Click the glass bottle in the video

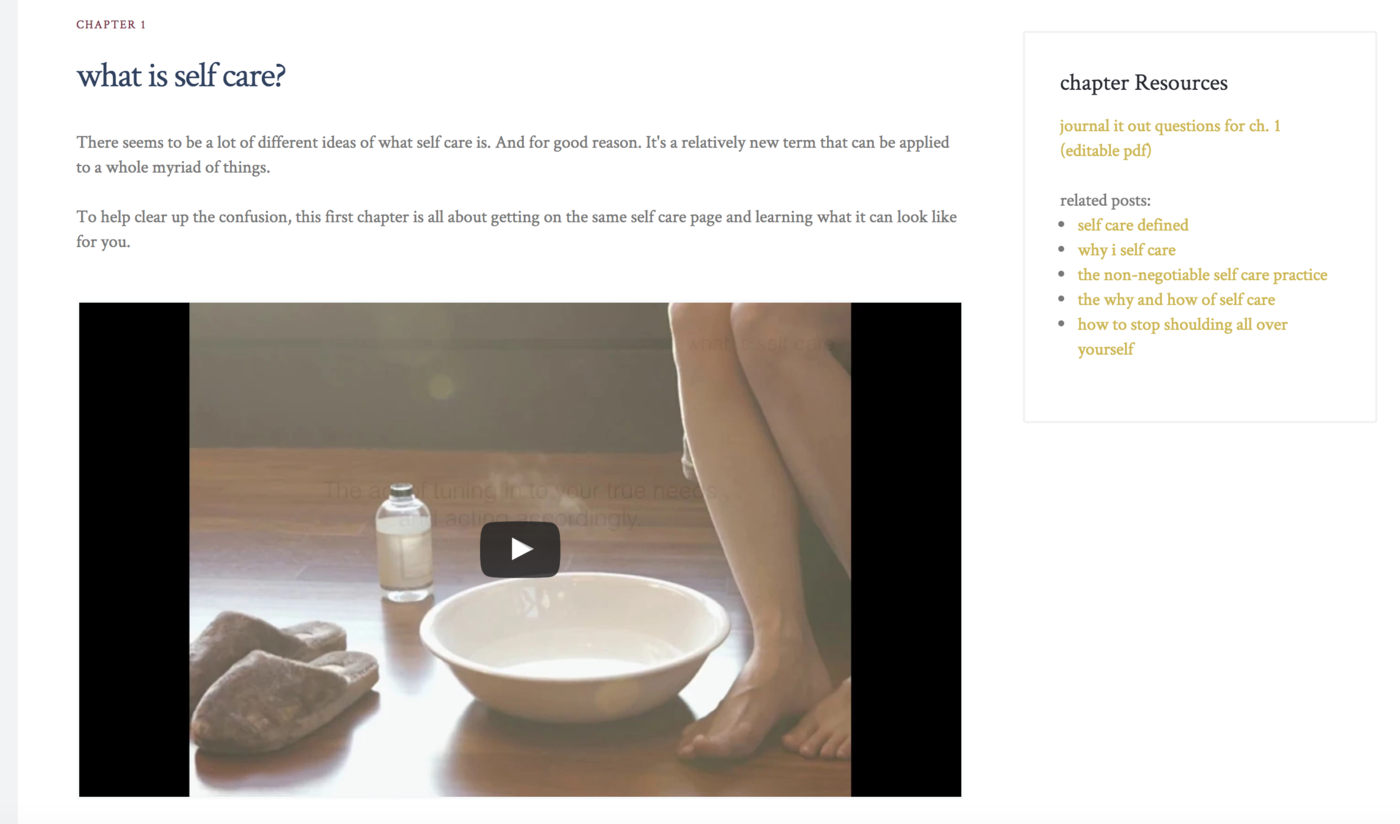tap(403, 543)
